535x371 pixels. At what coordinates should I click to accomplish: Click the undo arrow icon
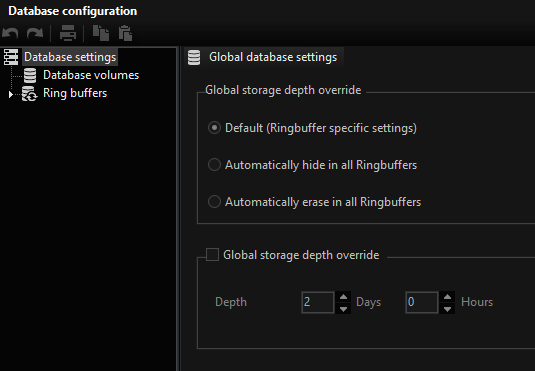coord(10,33)
